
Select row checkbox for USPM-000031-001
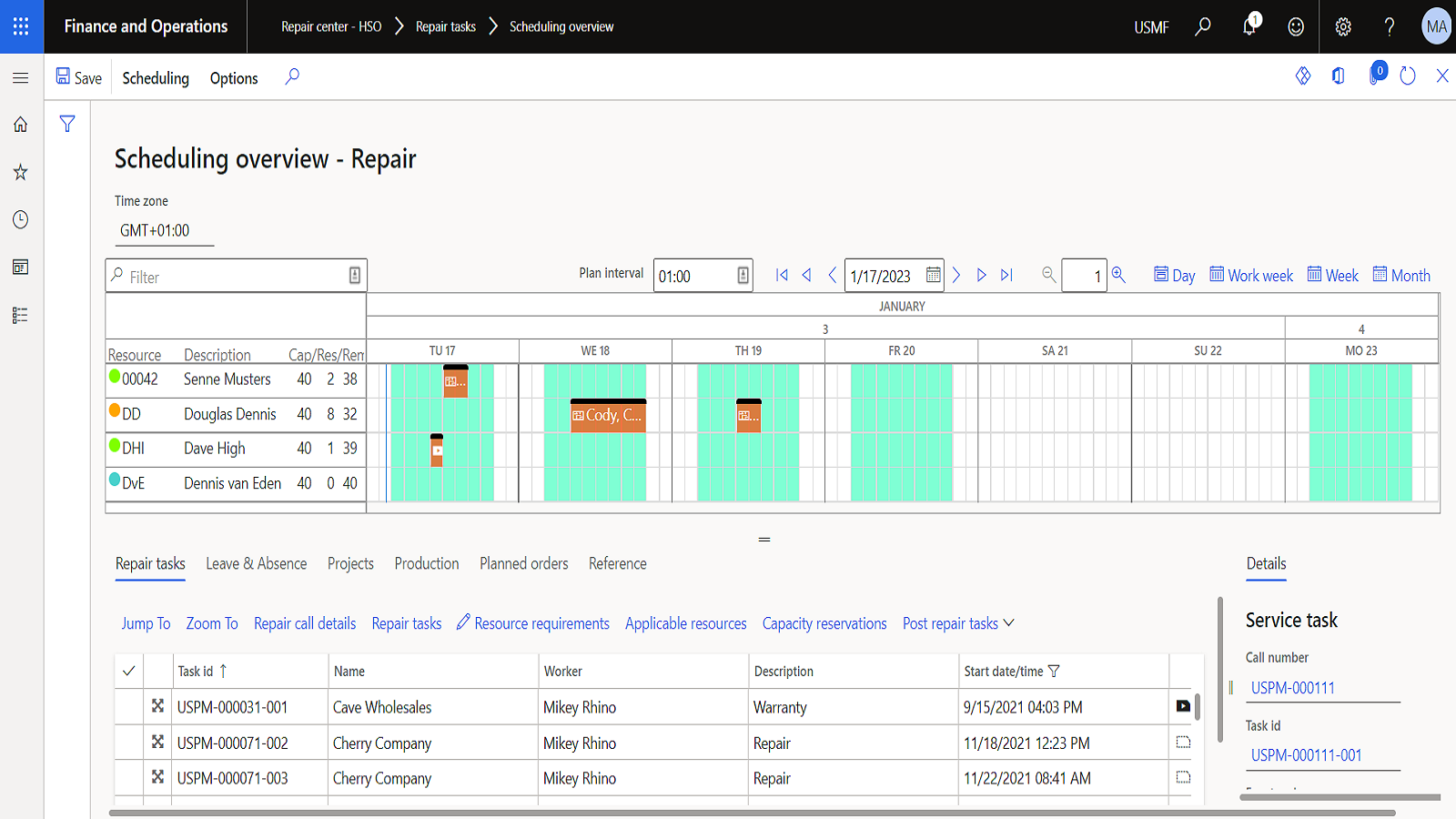coord(129,707)
